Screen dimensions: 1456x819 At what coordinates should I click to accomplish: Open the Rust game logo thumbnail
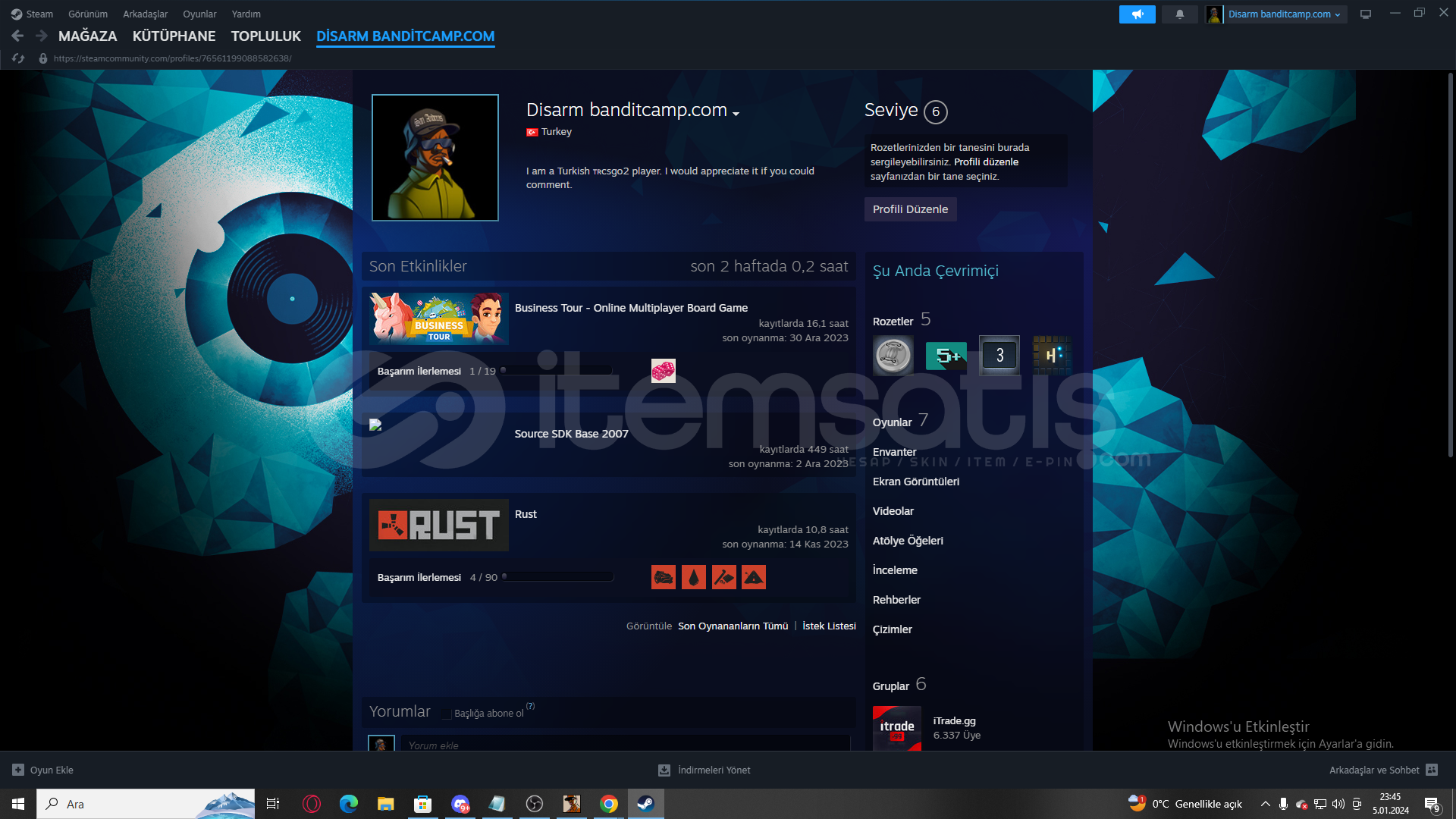439,525
